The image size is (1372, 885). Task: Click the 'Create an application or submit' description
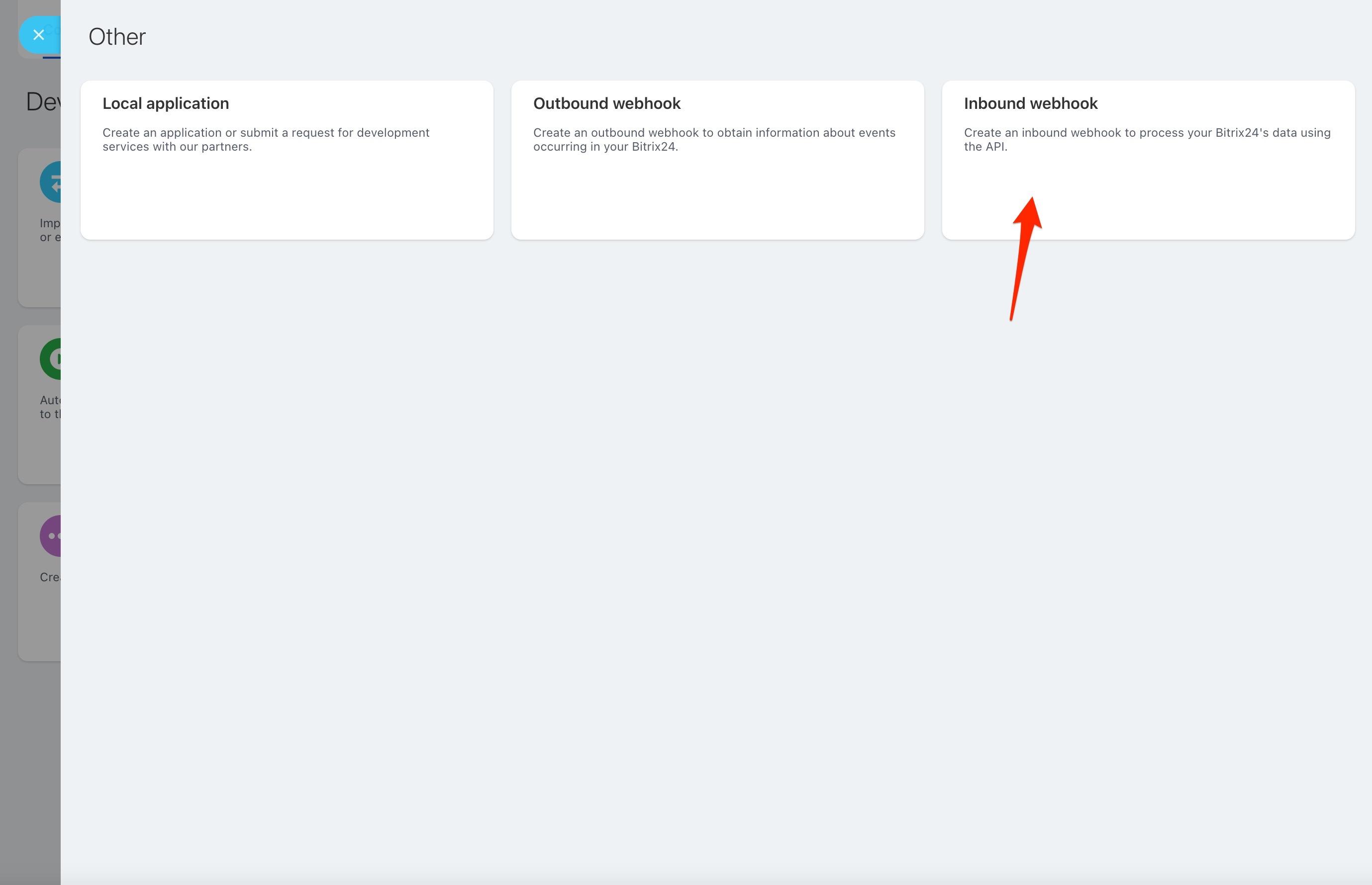click(x=266, y=140)
